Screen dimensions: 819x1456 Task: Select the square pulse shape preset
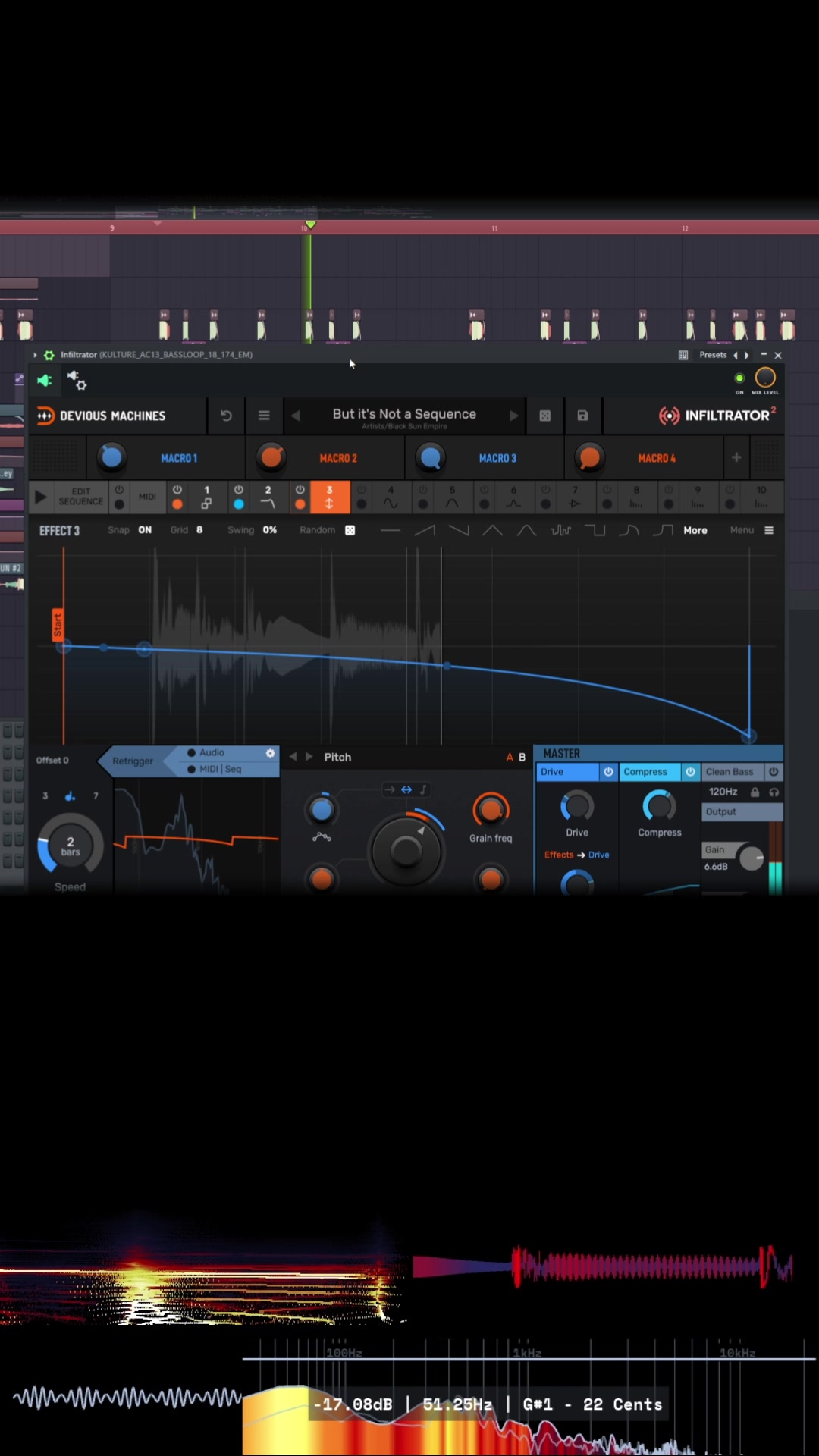[595, 530]
